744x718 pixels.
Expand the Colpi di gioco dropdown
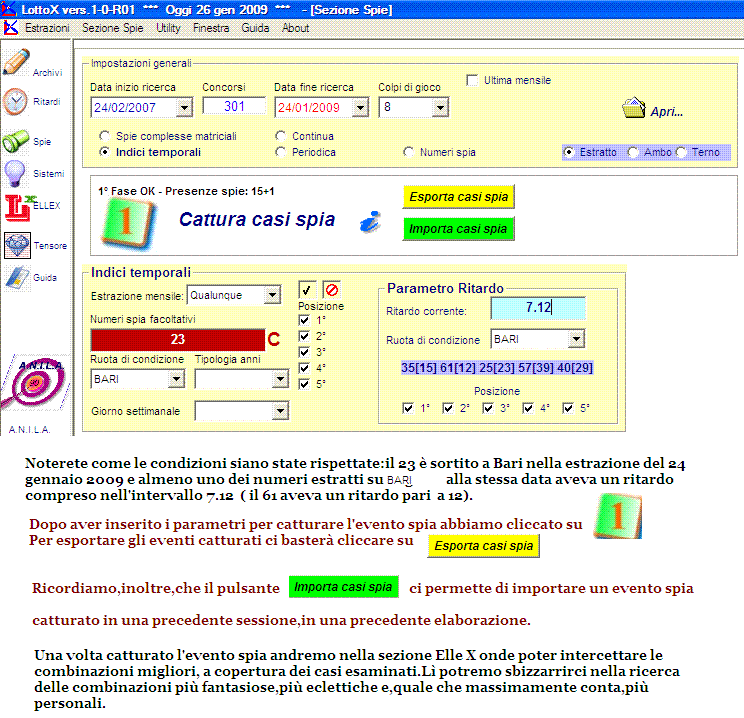click(x=440, y=108)
